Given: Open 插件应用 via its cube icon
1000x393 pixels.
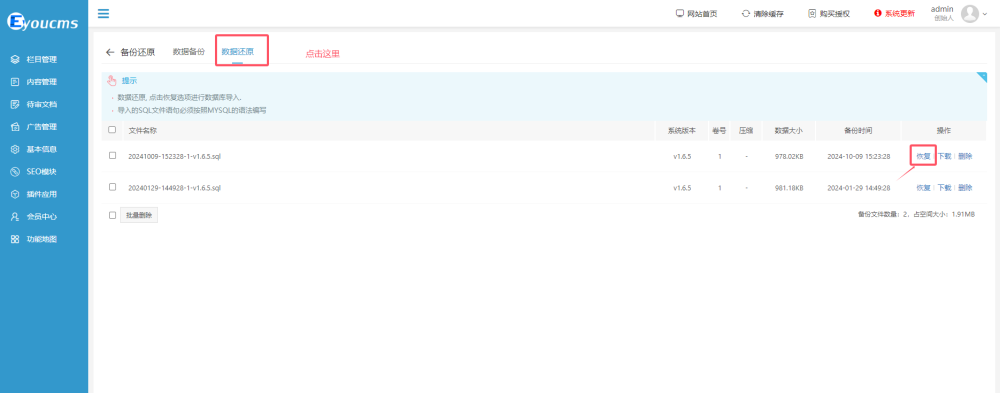Looking at the screenshot, I should coord(15,194).
